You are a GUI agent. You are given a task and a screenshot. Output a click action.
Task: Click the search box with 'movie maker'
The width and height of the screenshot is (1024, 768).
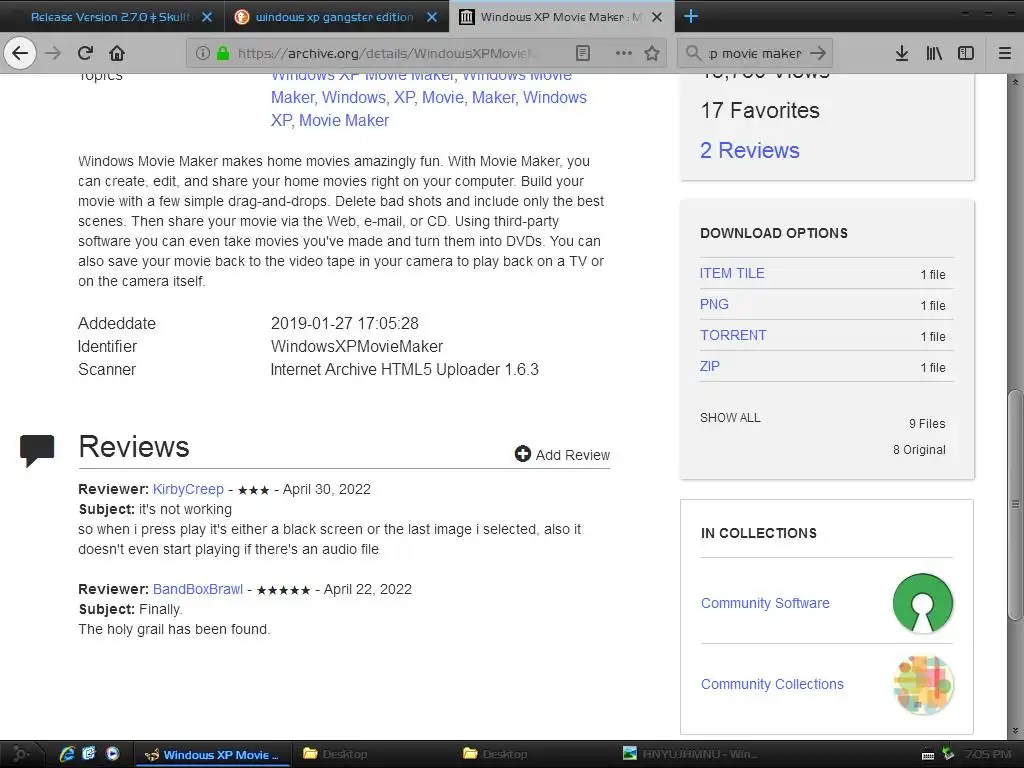[755, 53]
